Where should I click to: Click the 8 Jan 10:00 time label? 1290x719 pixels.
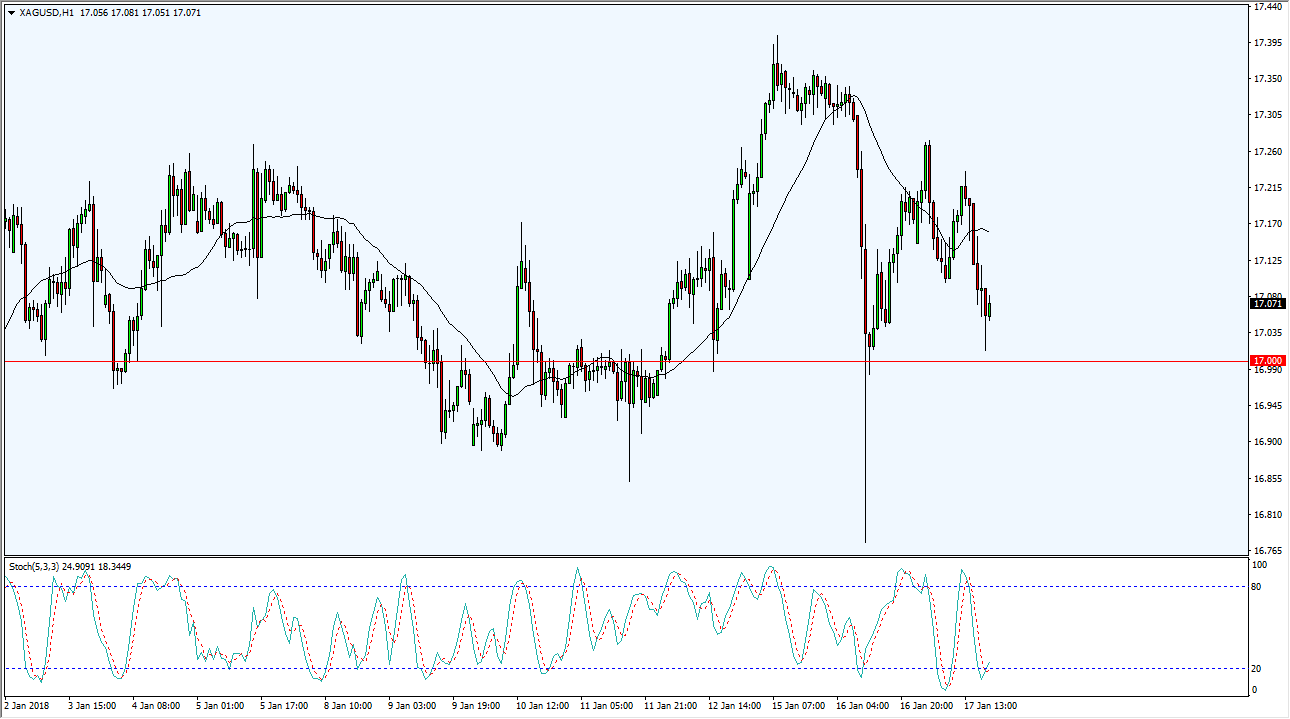tap(347, 705)
